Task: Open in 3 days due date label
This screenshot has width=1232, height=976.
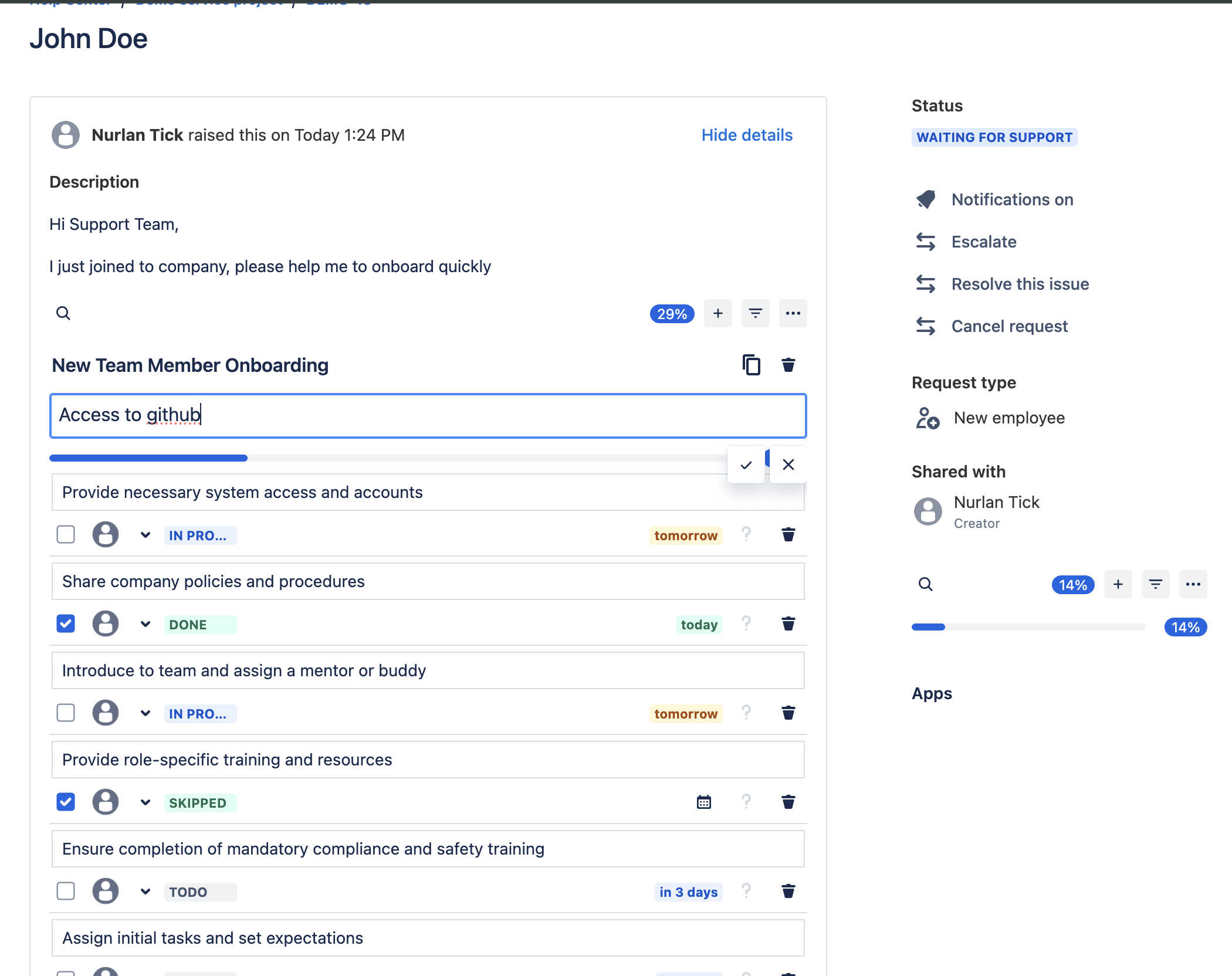Action: [x=688, y=892]
